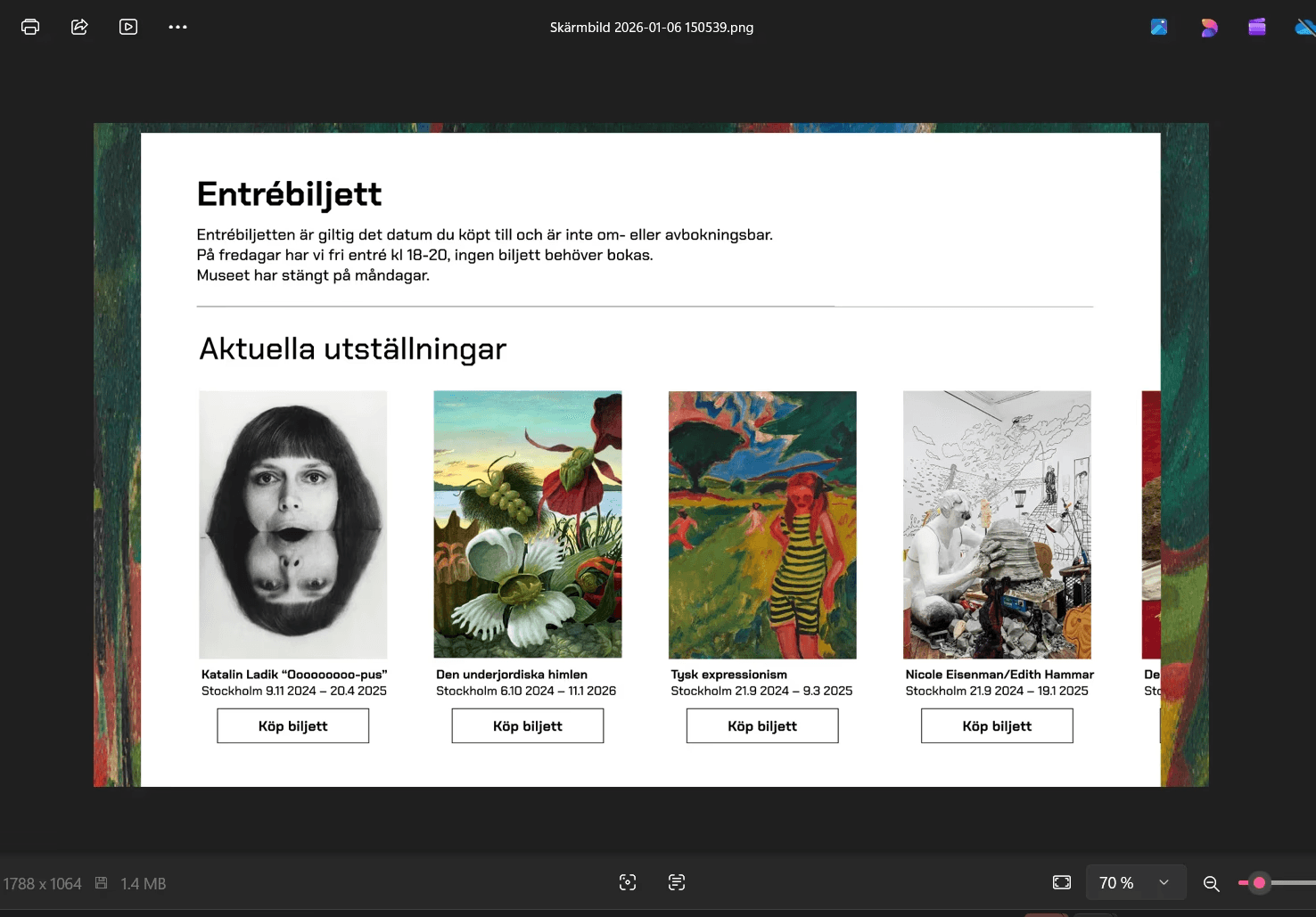Click the text Stockholm 6.10 2024 – 11.1 2026
This screenshot has width=1316, height=917.
[526, 691]
